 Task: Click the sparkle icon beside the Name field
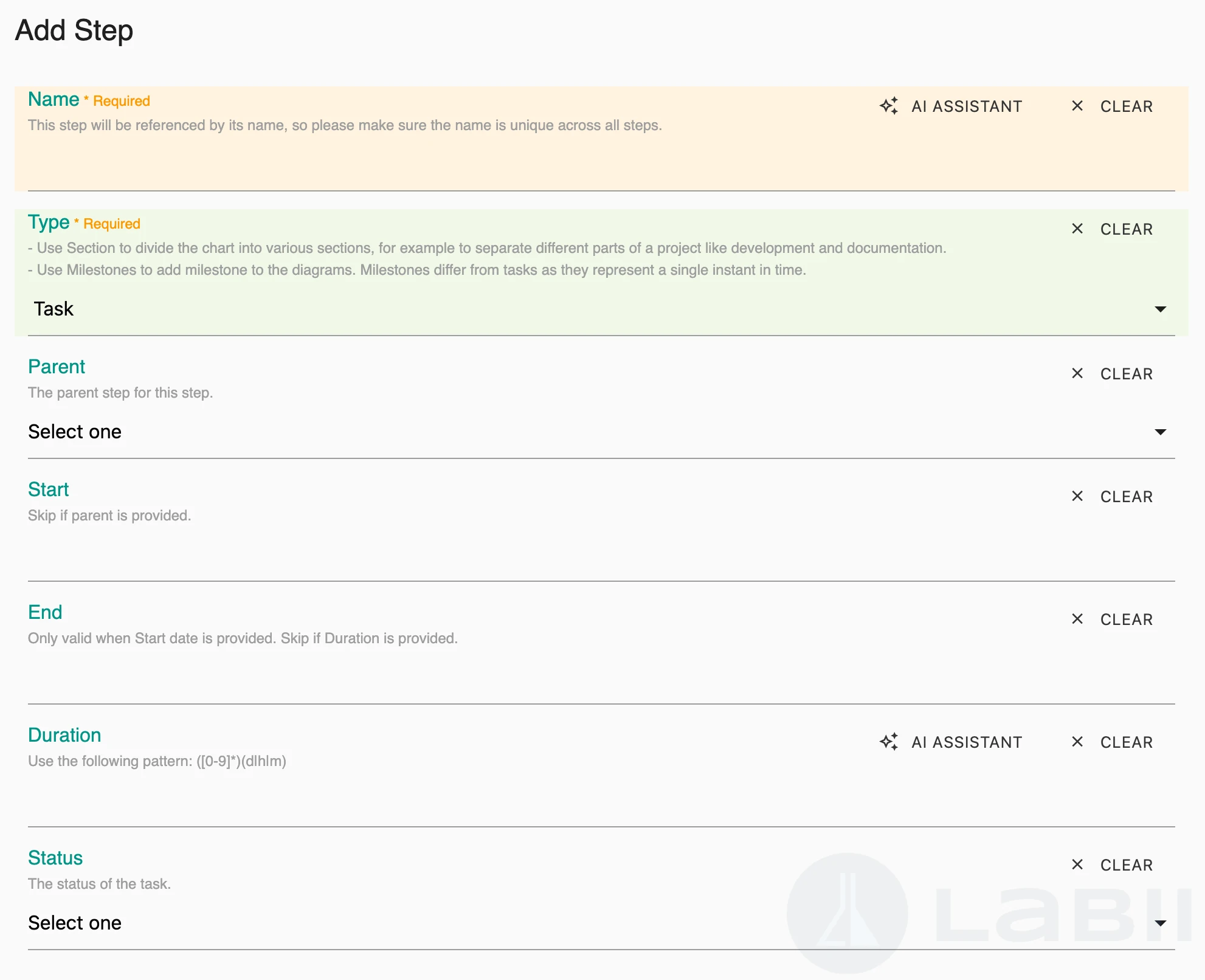pyautogui.click(x=889, y=106)
